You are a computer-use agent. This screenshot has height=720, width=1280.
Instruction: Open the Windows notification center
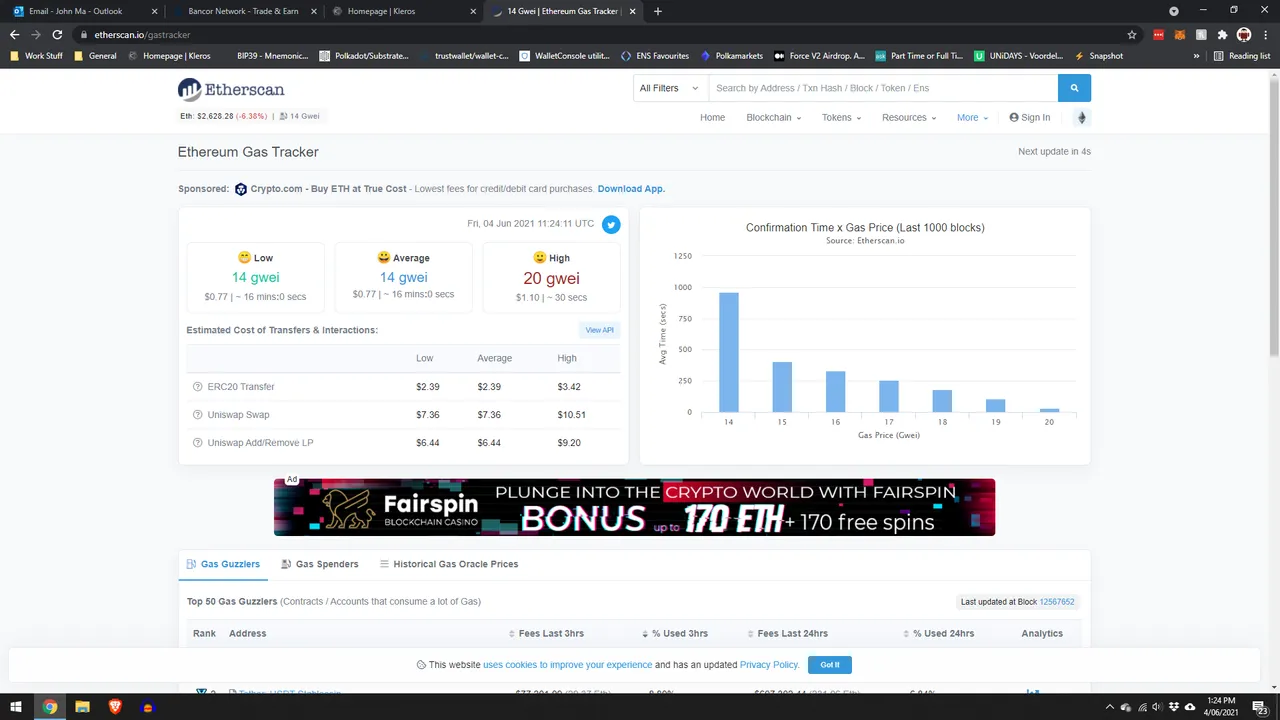[x=1260, y=707]
